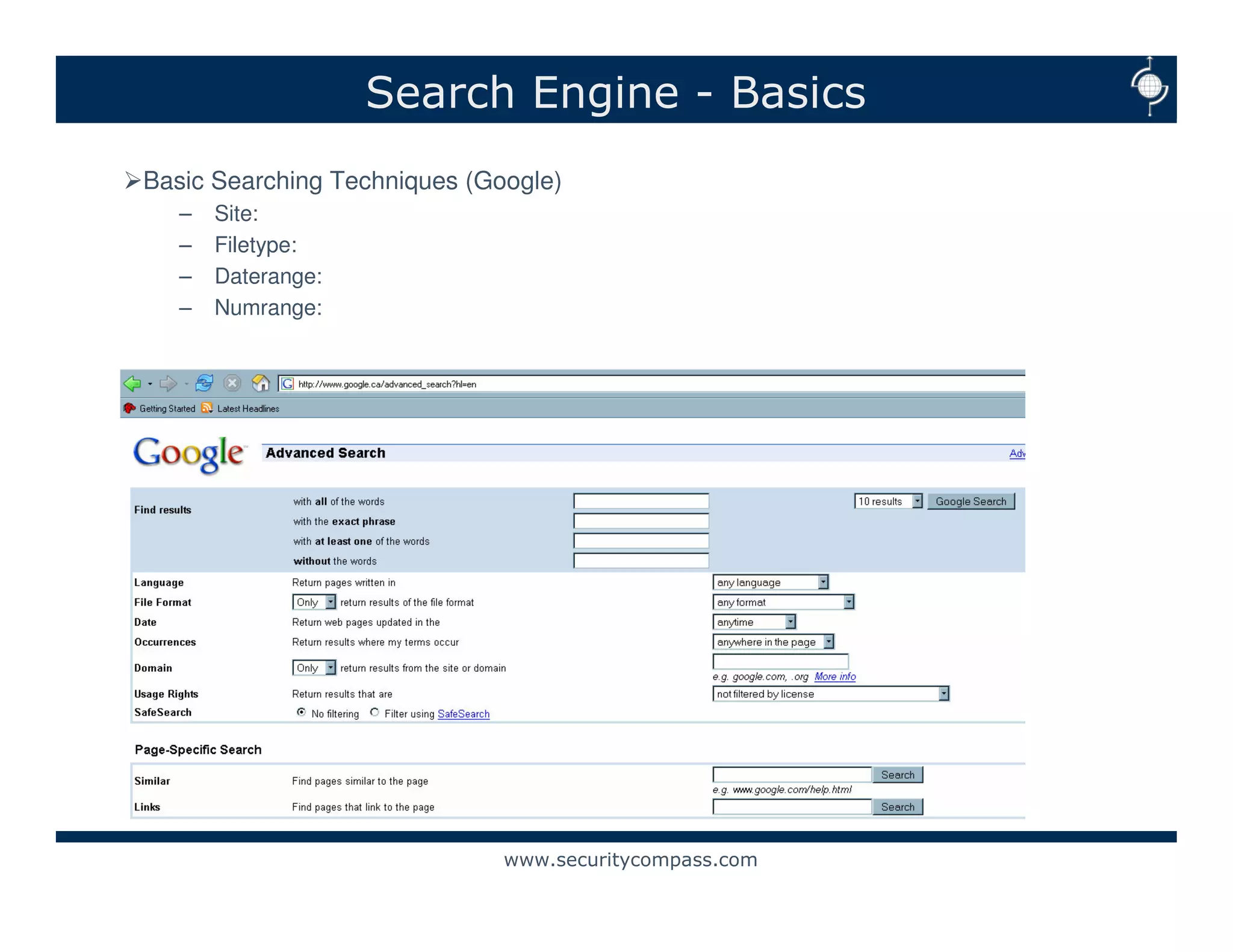Click the compass logo in slide header

tap(1149, 87)
